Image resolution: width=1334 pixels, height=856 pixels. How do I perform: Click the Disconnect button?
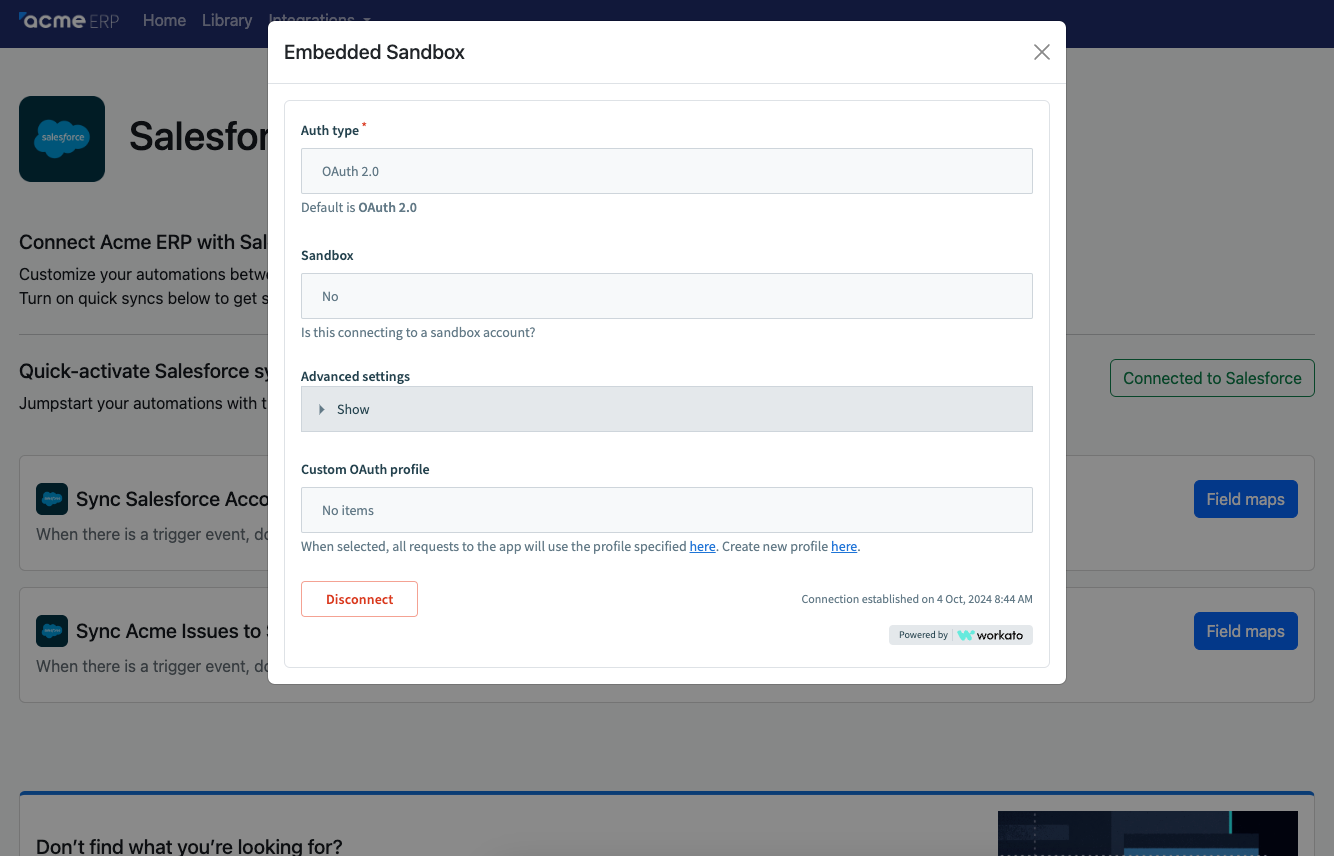[359, 599]
